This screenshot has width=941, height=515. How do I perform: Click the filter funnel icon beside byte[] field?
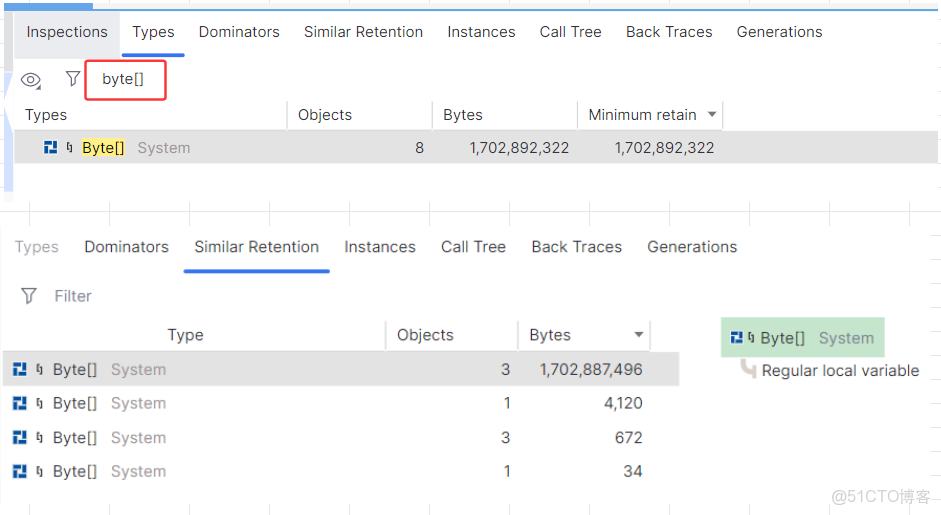(72, 79)
